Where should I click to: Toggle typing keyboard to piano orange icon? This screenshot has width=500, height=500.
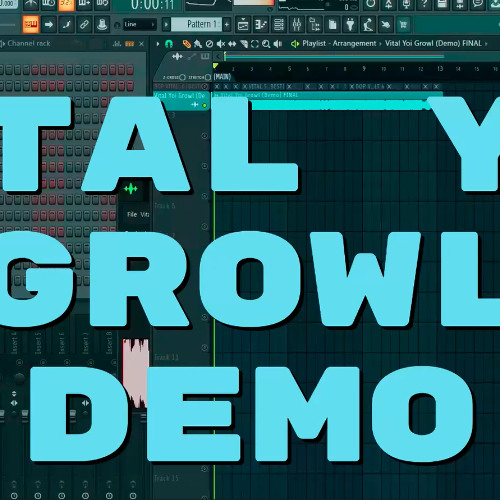31,24
